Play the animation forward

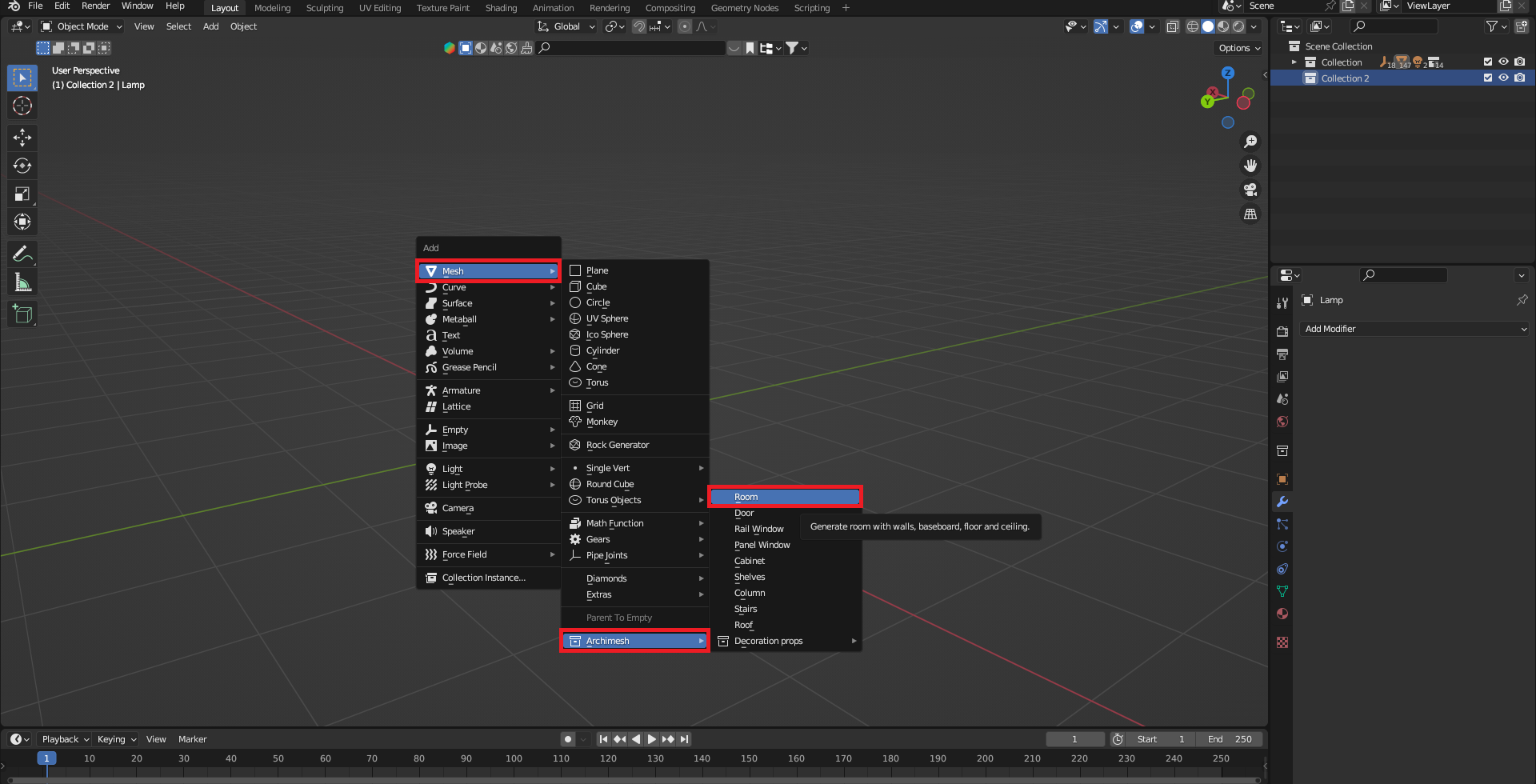click(x=652, y=739)
